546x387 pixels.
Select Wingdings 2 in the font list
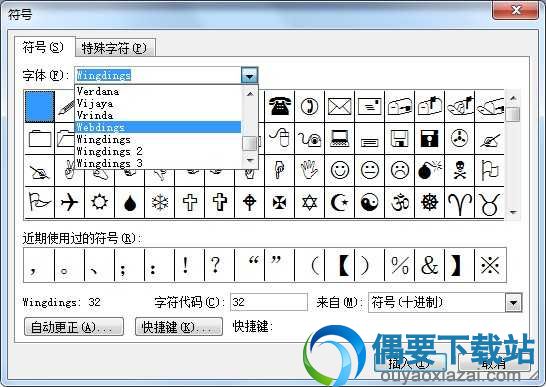pos(158,151)
